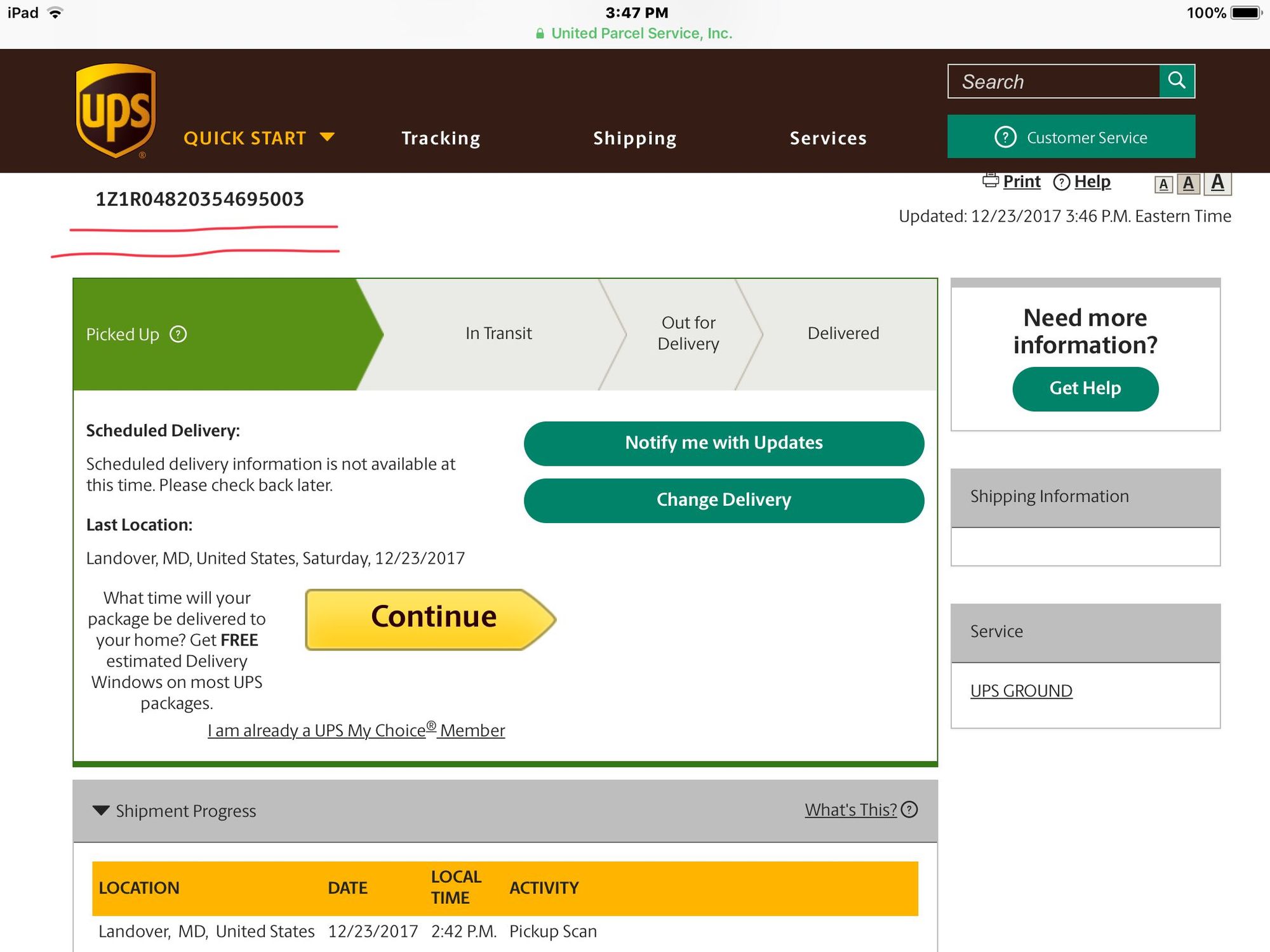Viewport: 1270px width, 952px height.
Task: Open the UPS GROUND service link
Action: click(1020, 691)
